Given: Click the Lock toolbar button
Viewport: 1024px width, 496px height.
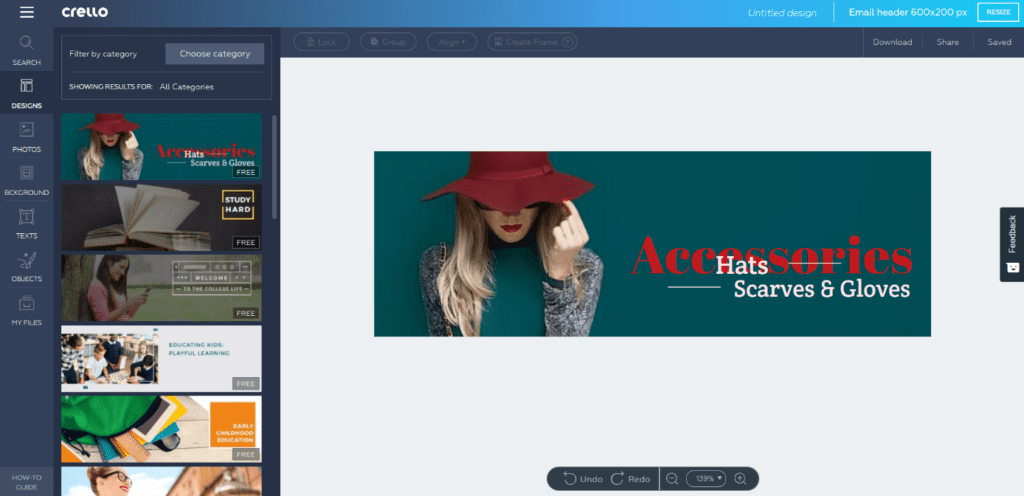Looking at the screenshot, I should click(x=321, y=42).
